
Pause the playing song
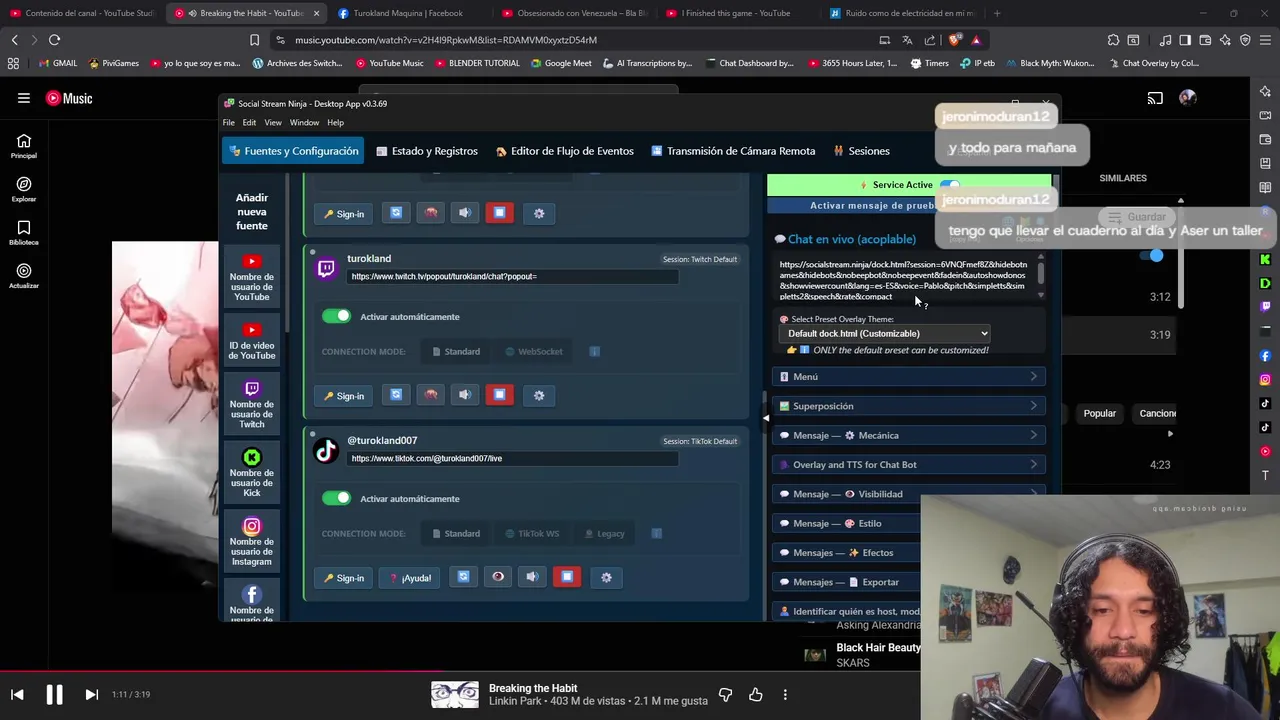point(54,694)
